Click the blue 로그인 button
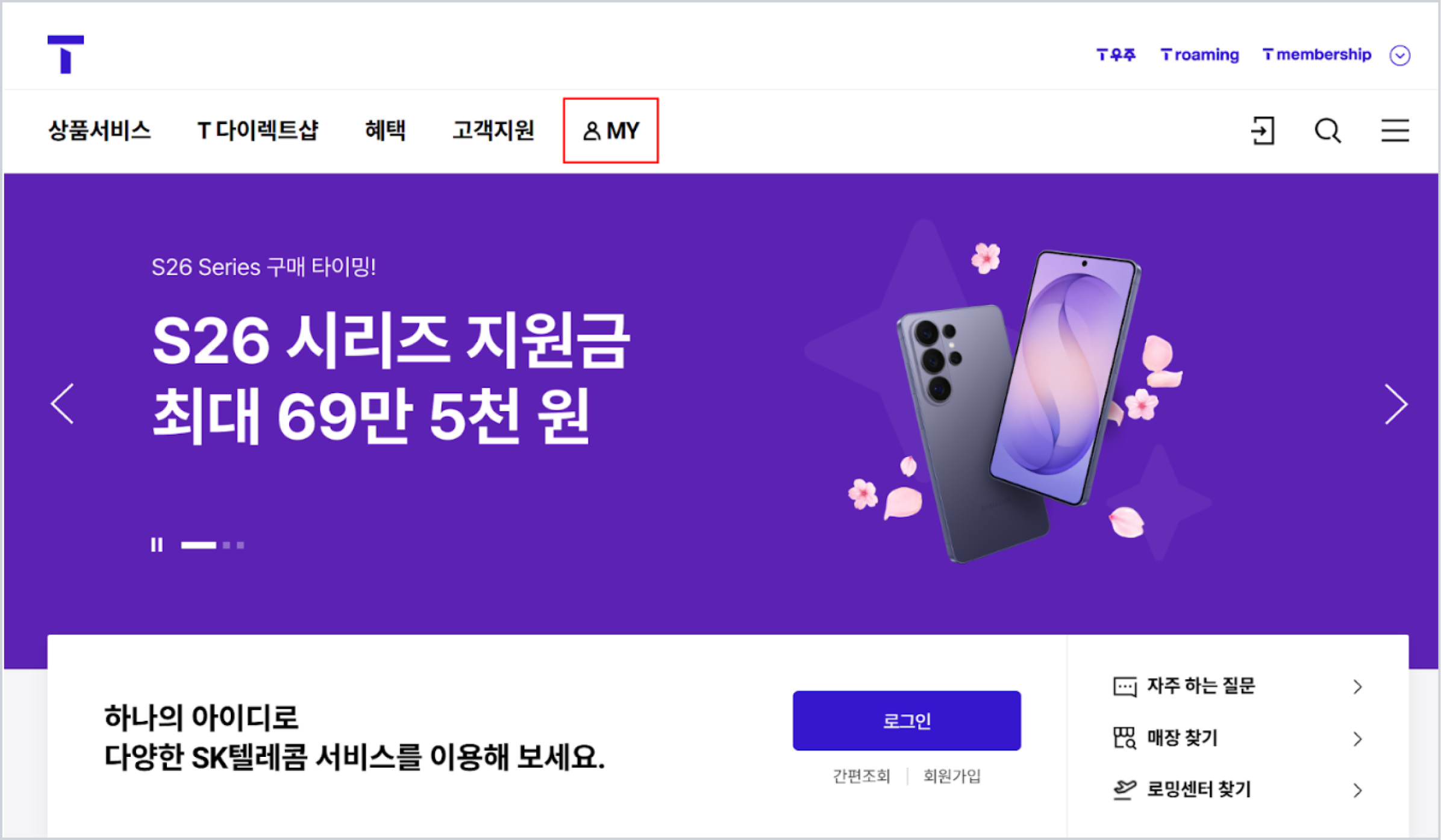1441x840 pixels. pyautogui.click(x=907, y=721)
